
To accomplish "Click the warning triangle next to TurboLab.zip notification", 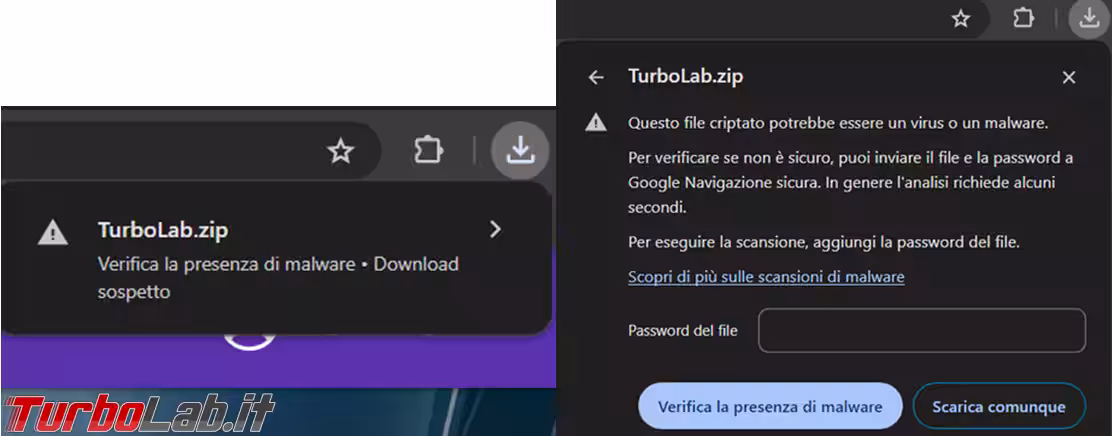I will 52,234.
